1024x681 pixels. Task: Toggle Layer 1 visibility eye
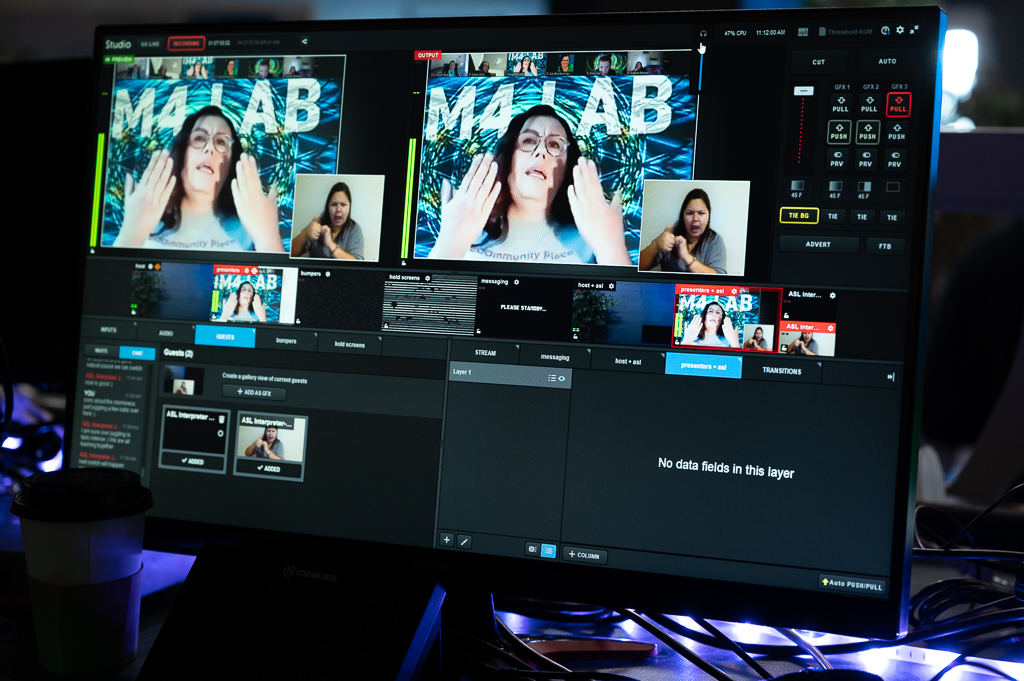[562, 378]
